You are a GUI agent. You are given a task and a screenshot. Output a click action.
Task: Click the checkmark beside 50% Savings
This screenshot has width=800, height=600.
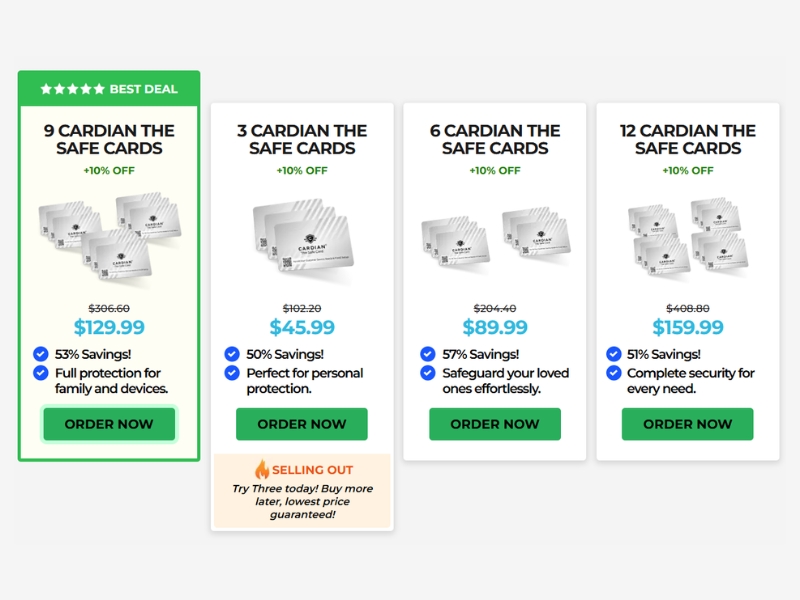click(x=232, y=354)
